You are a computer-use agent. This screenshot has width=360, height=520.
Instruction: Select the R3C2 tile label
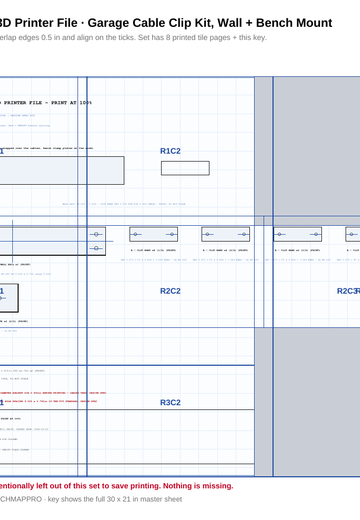click(x=170, y=402)
